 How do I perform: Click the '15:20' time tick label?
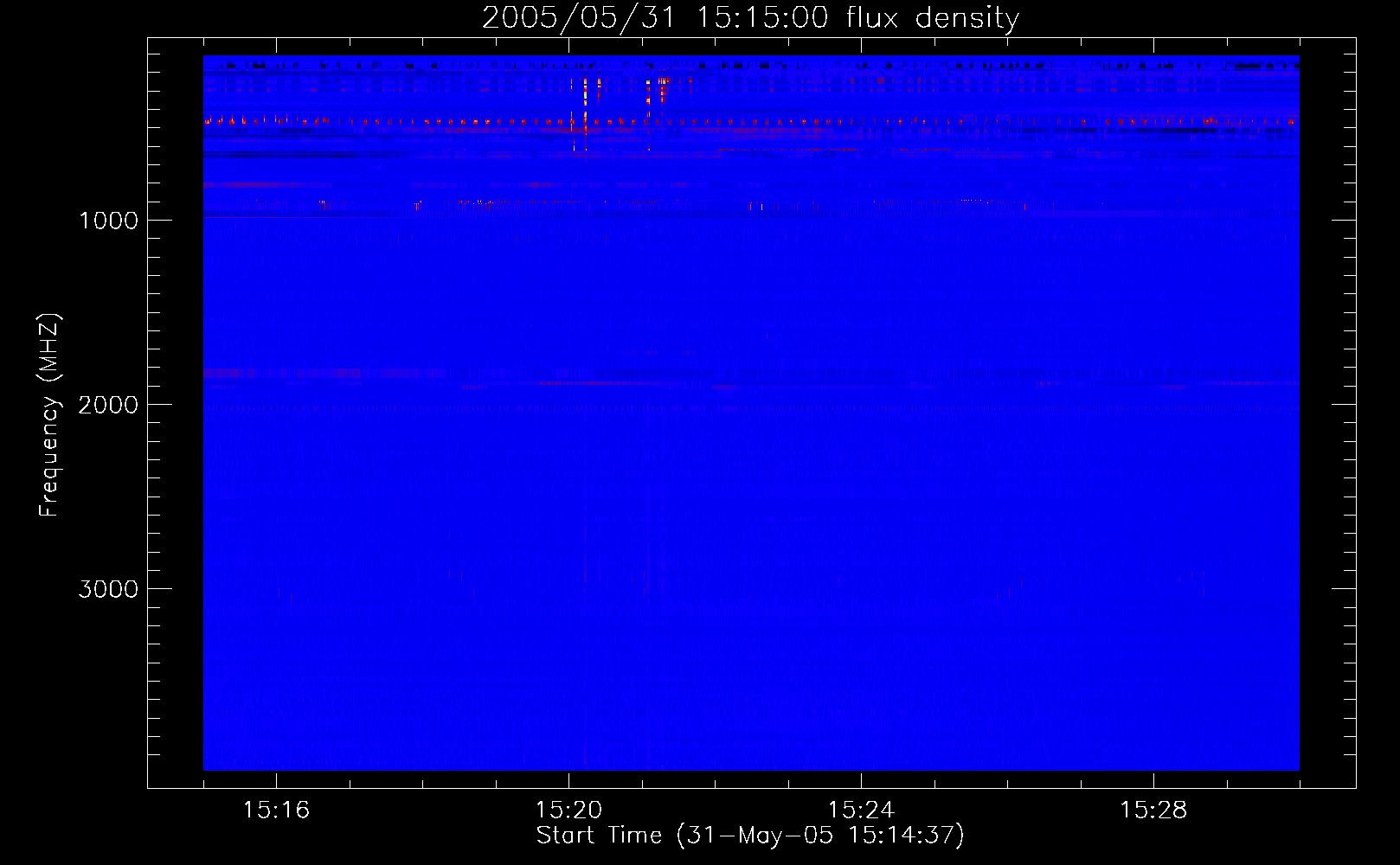coord(568,811)
